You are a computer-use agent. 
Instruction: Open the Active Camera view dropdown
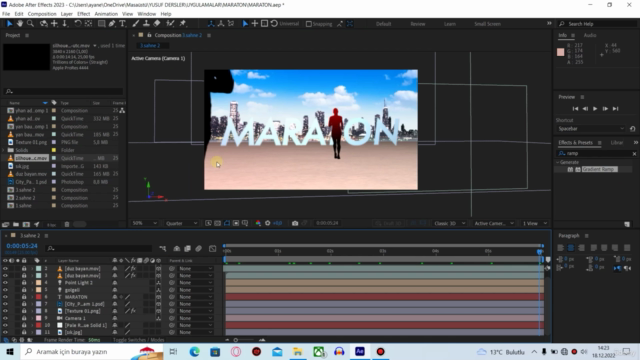point(494,223)
